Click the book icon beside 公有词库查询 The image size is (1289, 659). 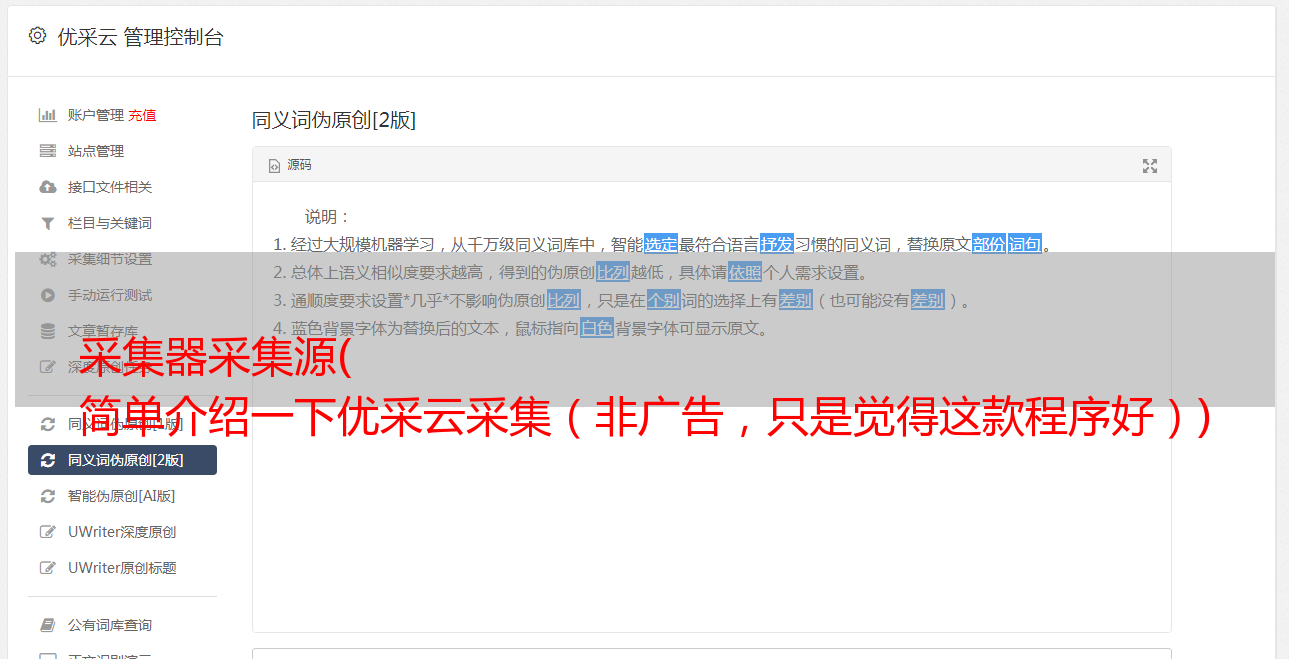(47, 625)
